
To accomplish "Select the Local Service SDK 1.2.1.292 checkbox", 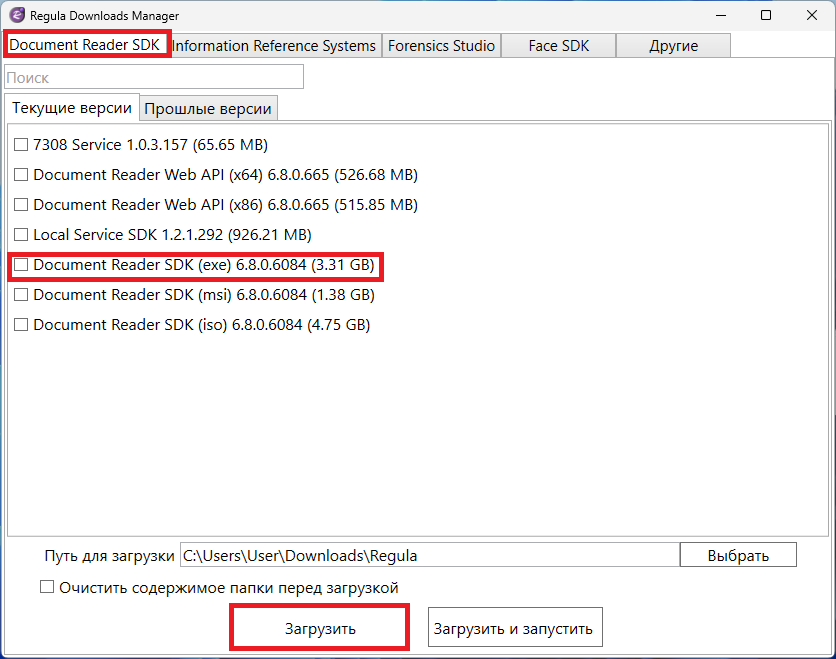I will (21, 235).
